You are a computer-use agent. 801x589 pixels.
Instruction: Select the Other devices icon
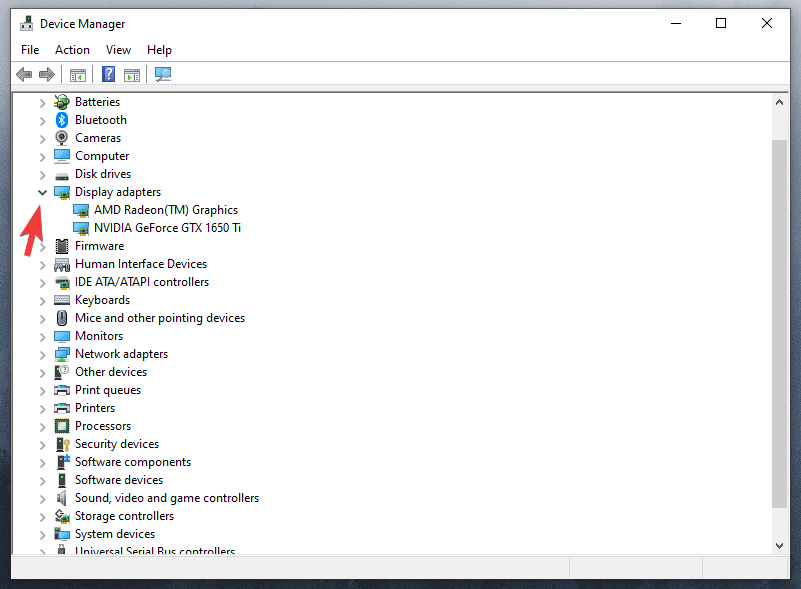tap(62, 372)
